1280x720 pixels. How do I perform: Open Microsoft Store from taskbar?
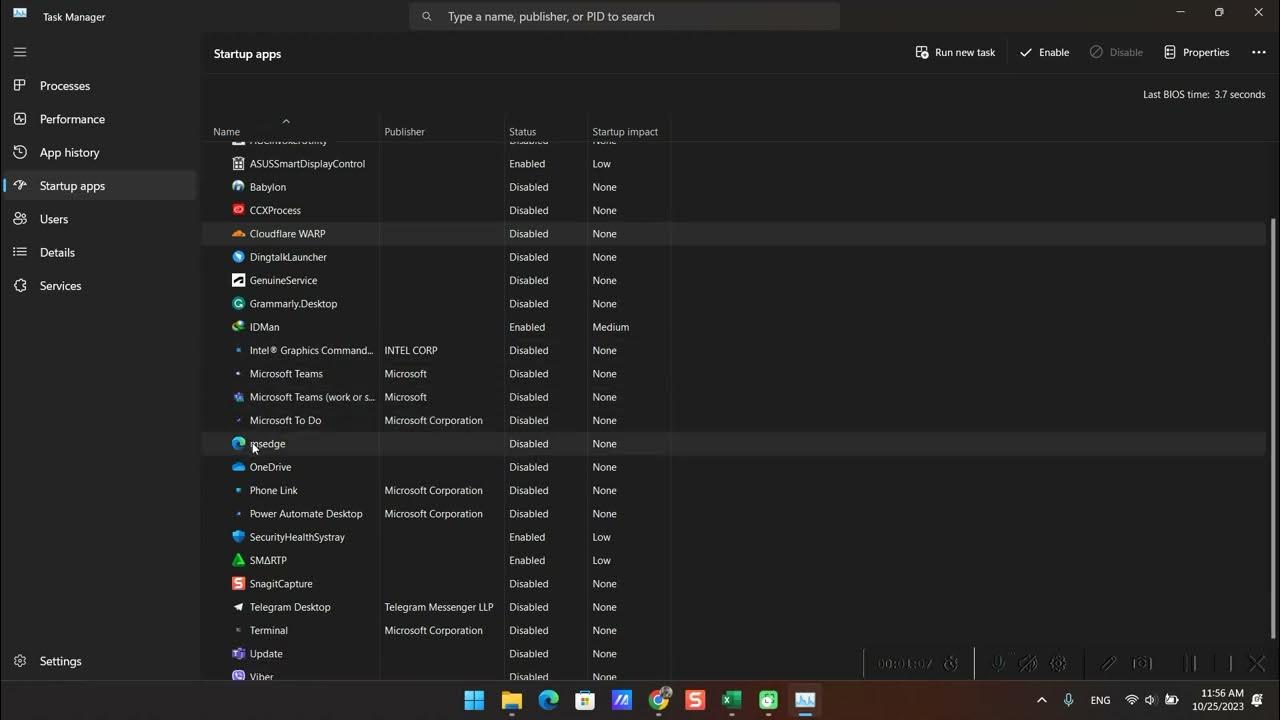585,700
